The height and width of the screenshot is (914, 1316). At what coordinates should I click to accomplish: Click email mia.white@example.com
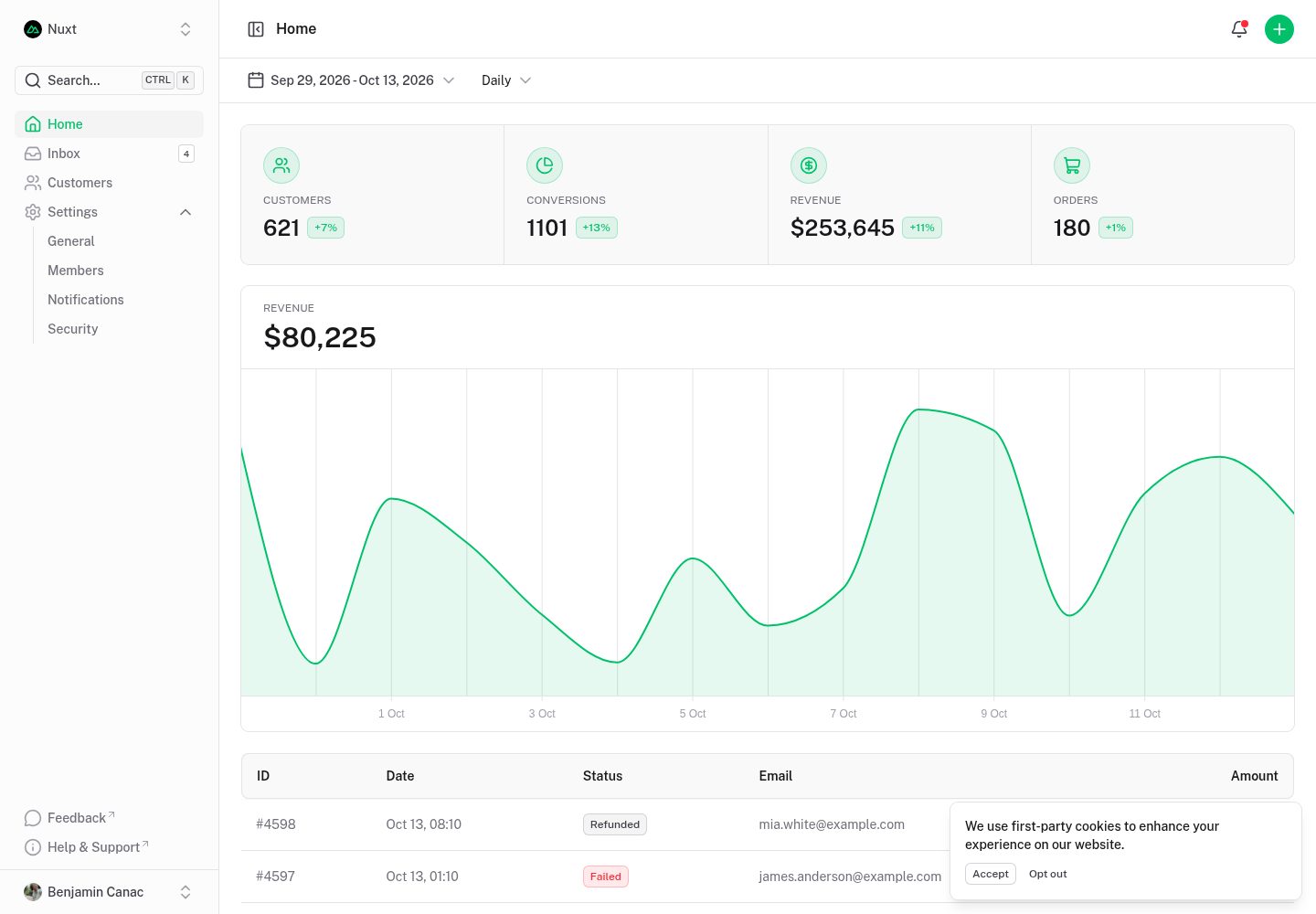point(832,824)
